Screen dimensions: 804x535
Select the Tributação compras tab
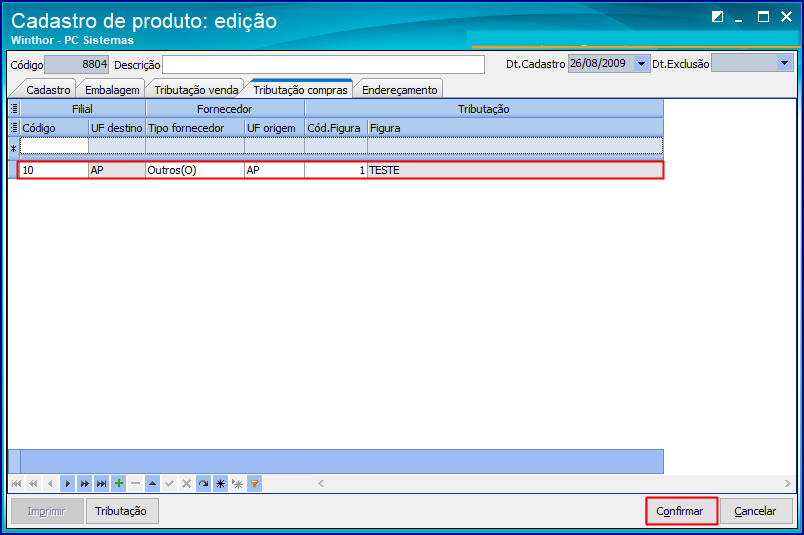(300, 90)
